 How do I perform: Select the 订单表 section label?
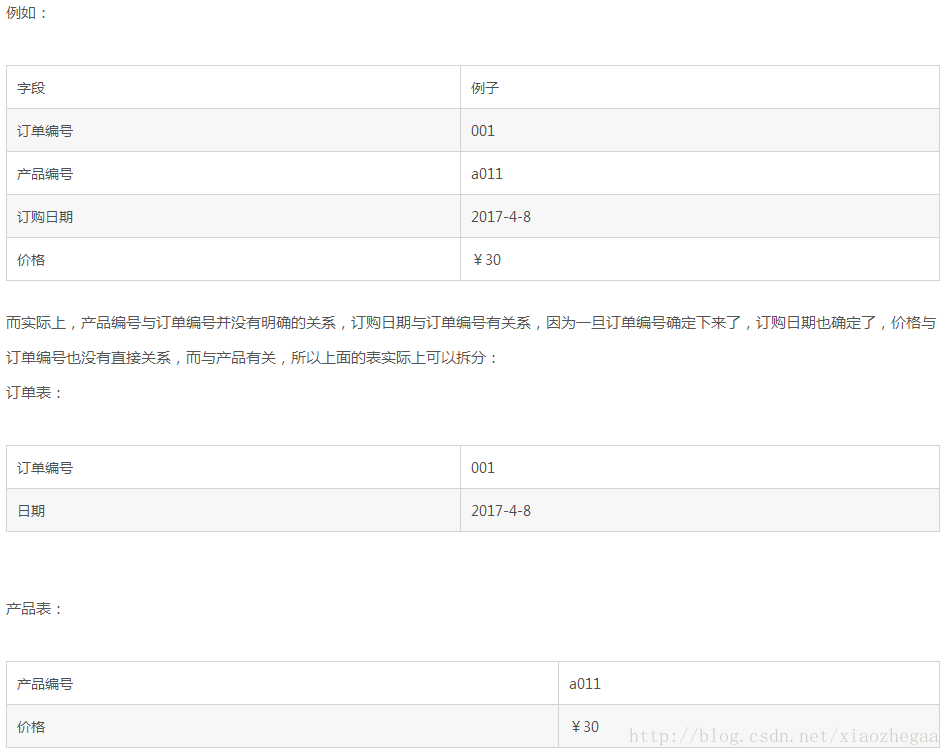(27, 392)
